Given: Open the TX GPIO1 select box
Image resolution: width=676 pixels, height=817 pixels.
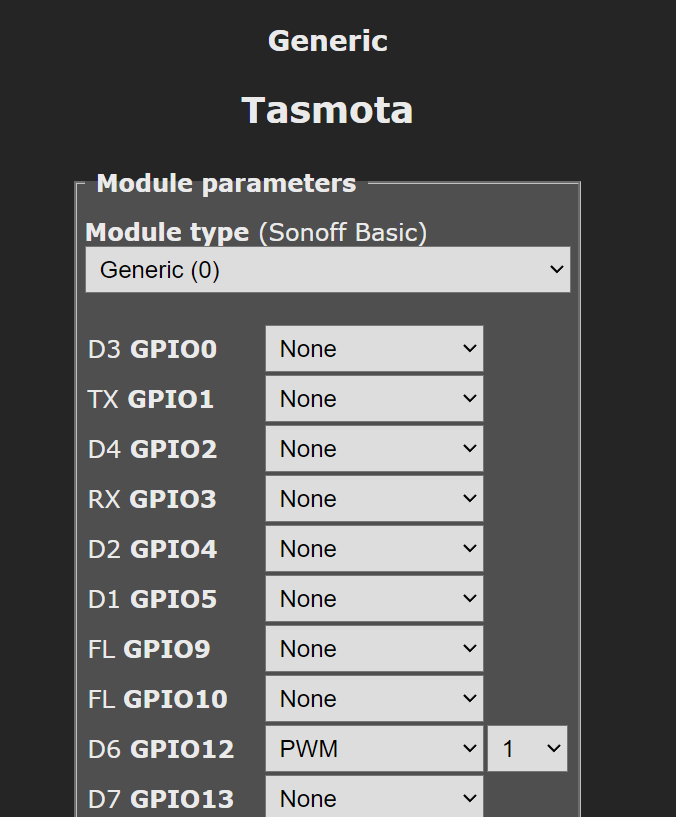Looking at the screenshot, I should coord(374,399).
